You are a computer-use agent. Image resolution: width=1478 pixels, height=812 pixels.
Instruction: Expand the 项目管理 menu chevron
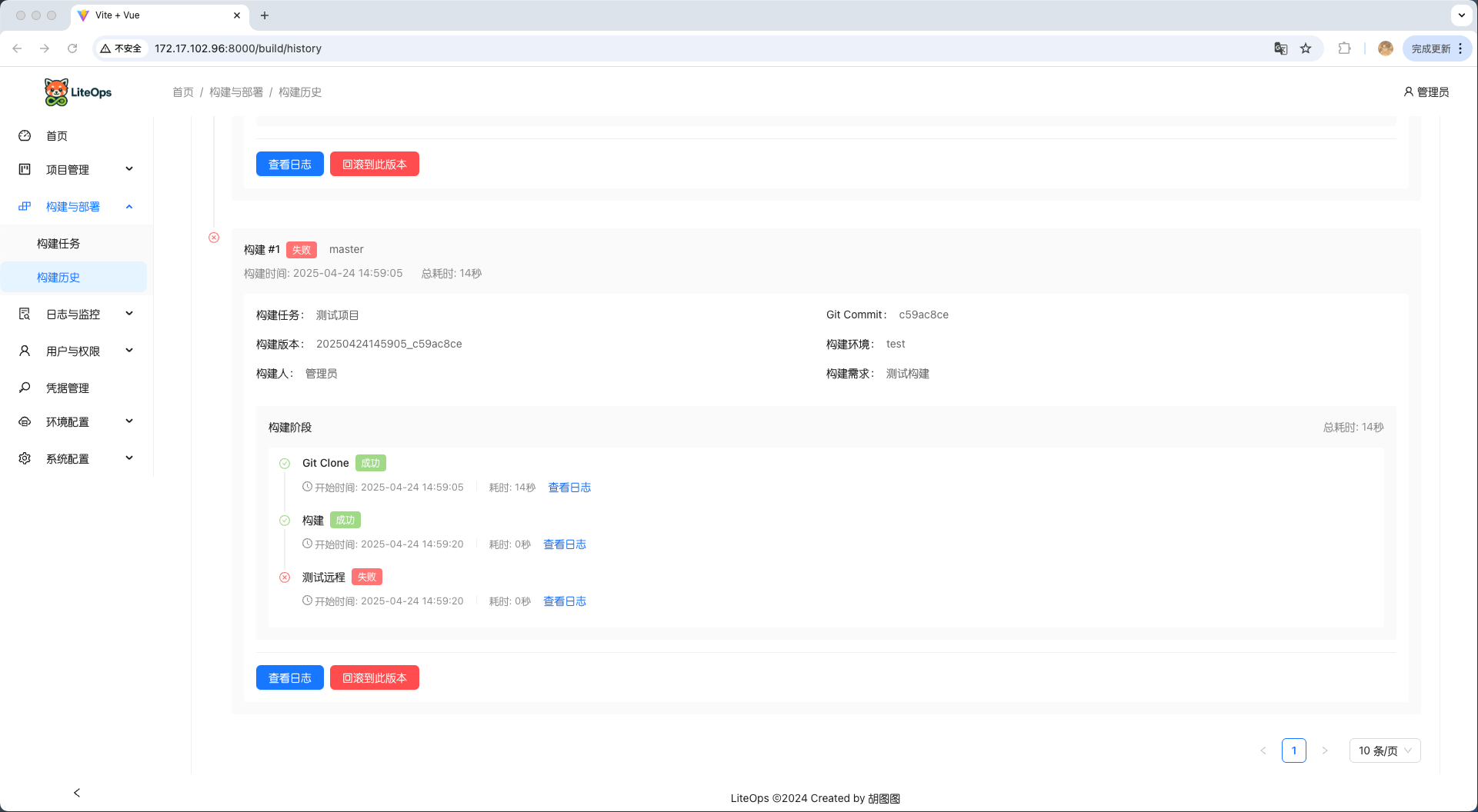(129, 169)
